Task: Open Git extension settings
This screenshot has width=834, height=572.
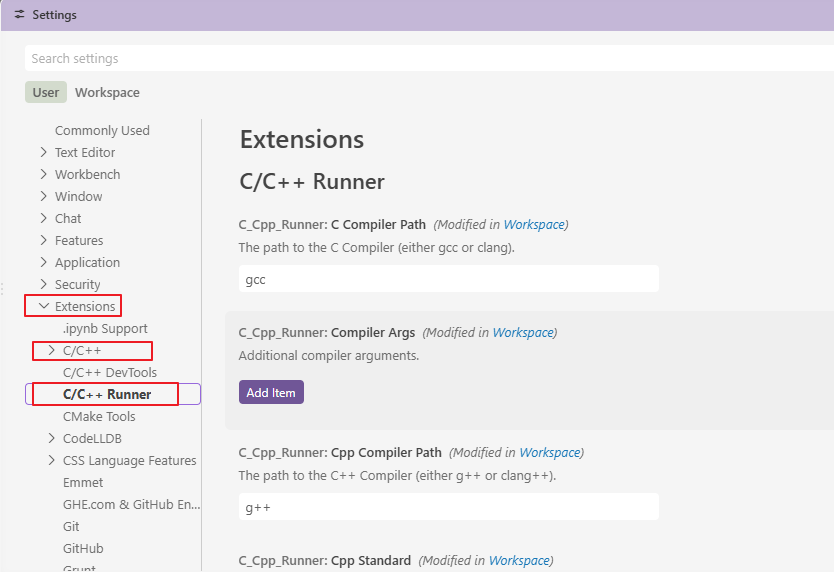Action: [x=71, y=526]
